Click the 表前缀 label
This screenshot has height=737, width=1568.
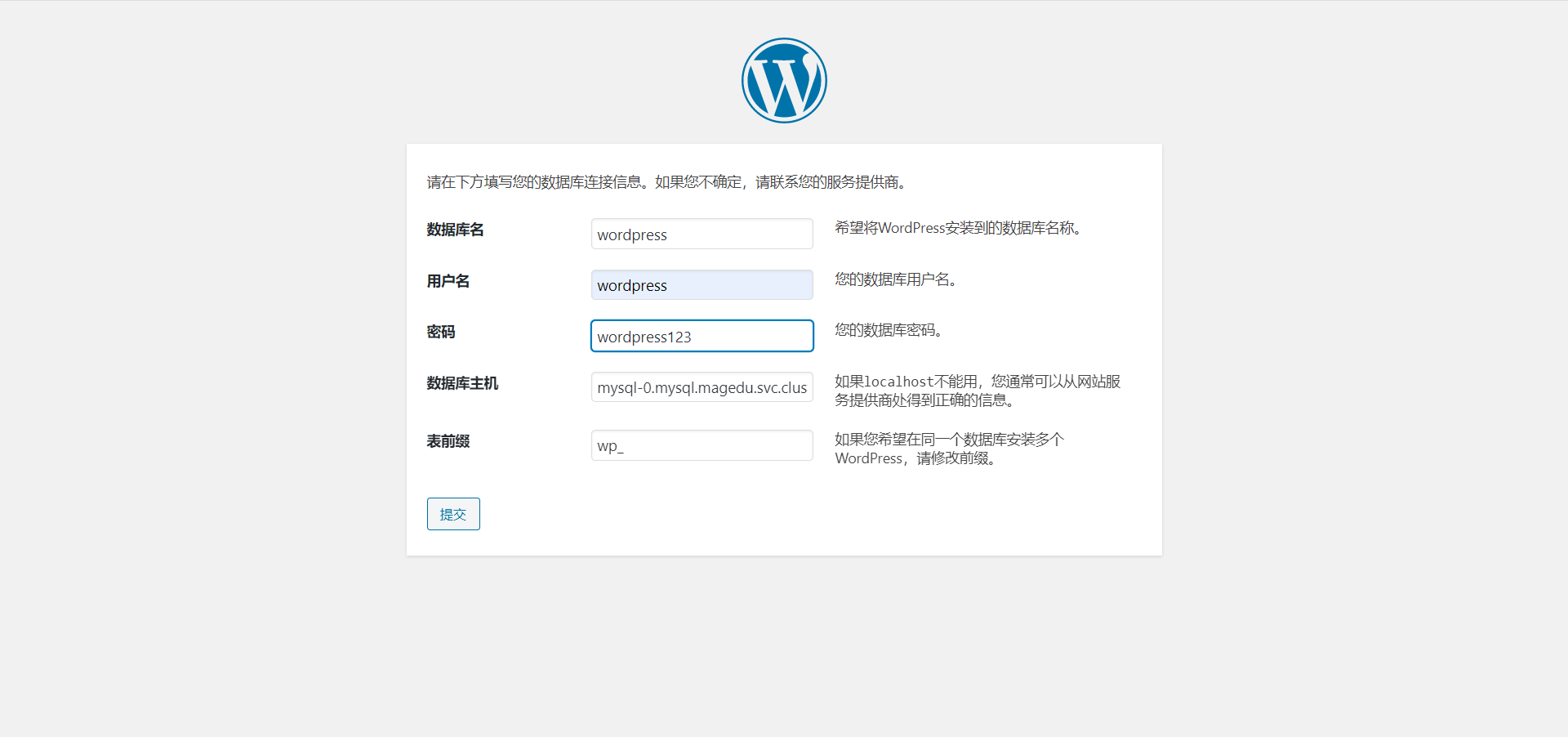448,441
